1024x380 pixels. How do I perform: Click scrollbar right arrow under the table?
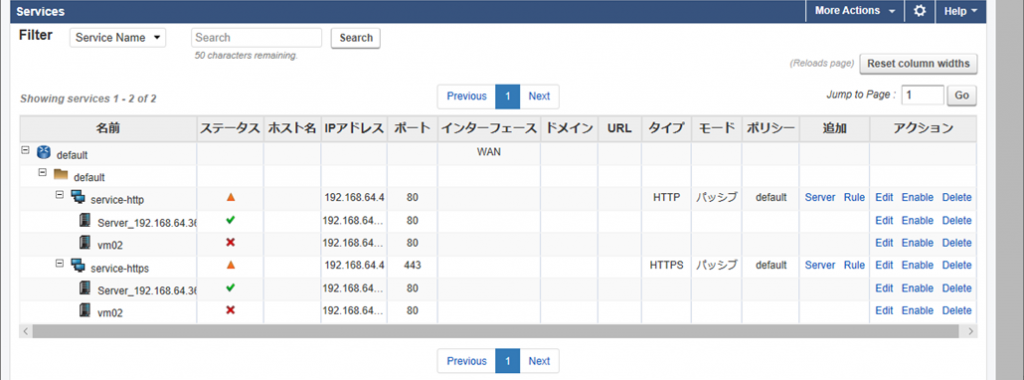971,332
